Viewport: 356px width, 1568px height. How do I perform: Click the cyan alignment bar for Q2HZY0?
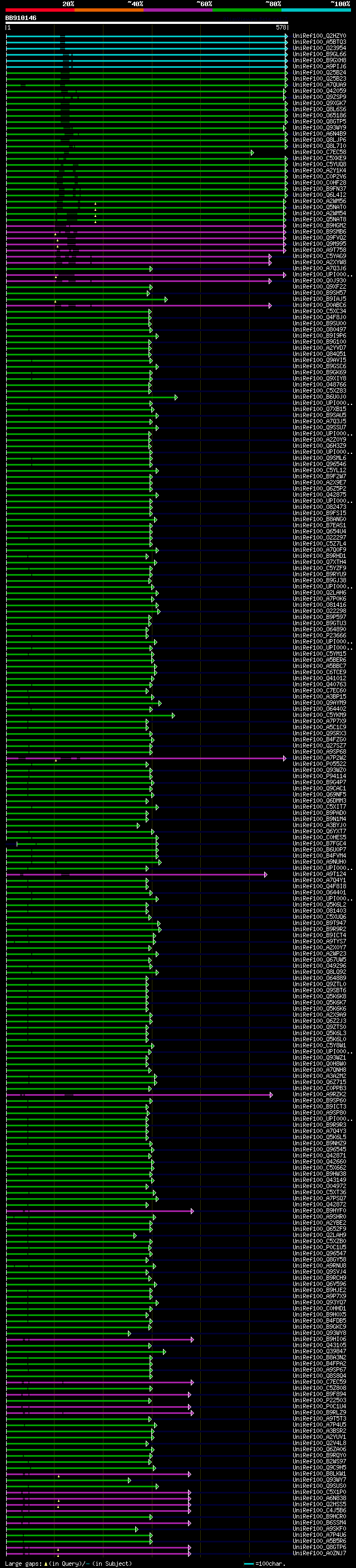click(146, 37)
